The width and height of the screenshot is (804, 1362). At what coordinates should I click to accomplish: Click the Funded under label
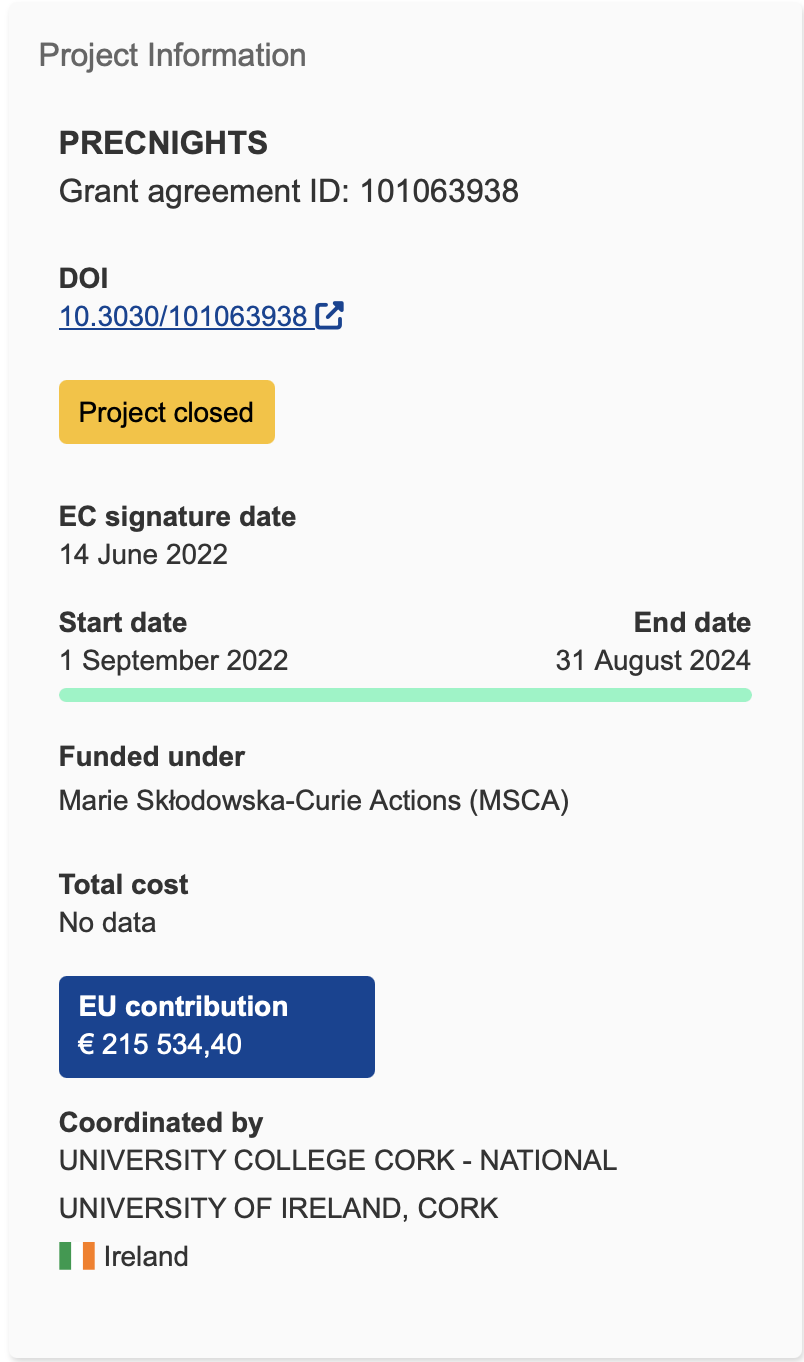[x=152, y=757]
